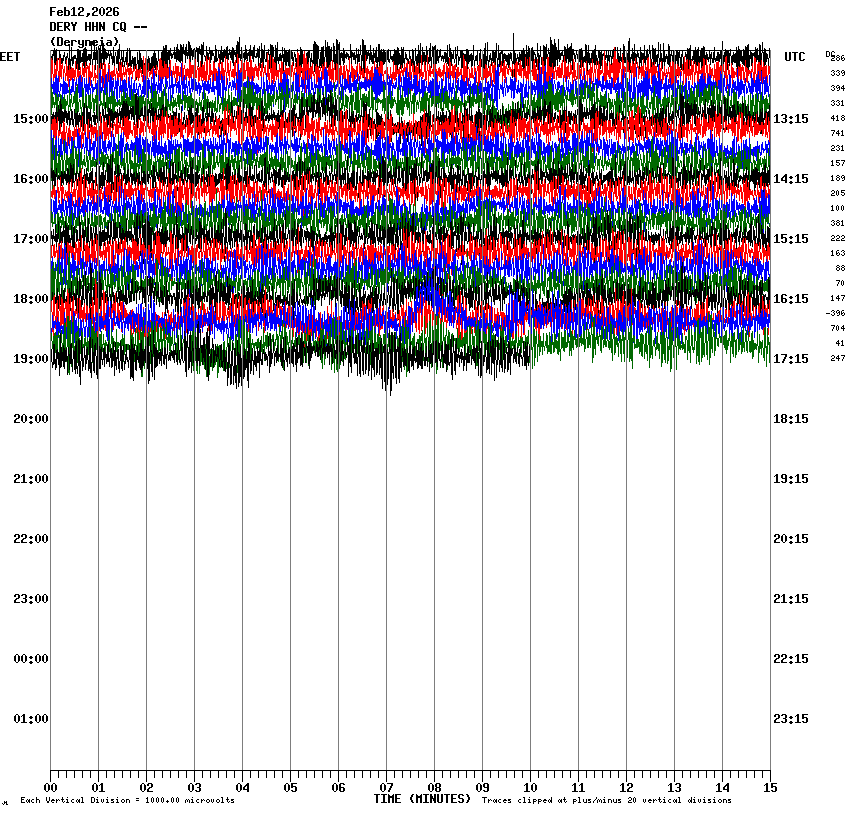Click the 19:00 EET time label
Viewport: 850px width, 814px height.
coord(30,359)
